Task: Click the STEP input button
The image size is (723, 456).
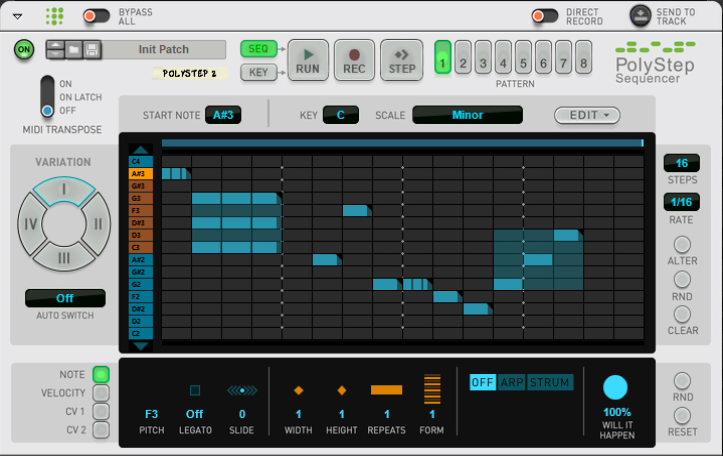Action: 401,60
